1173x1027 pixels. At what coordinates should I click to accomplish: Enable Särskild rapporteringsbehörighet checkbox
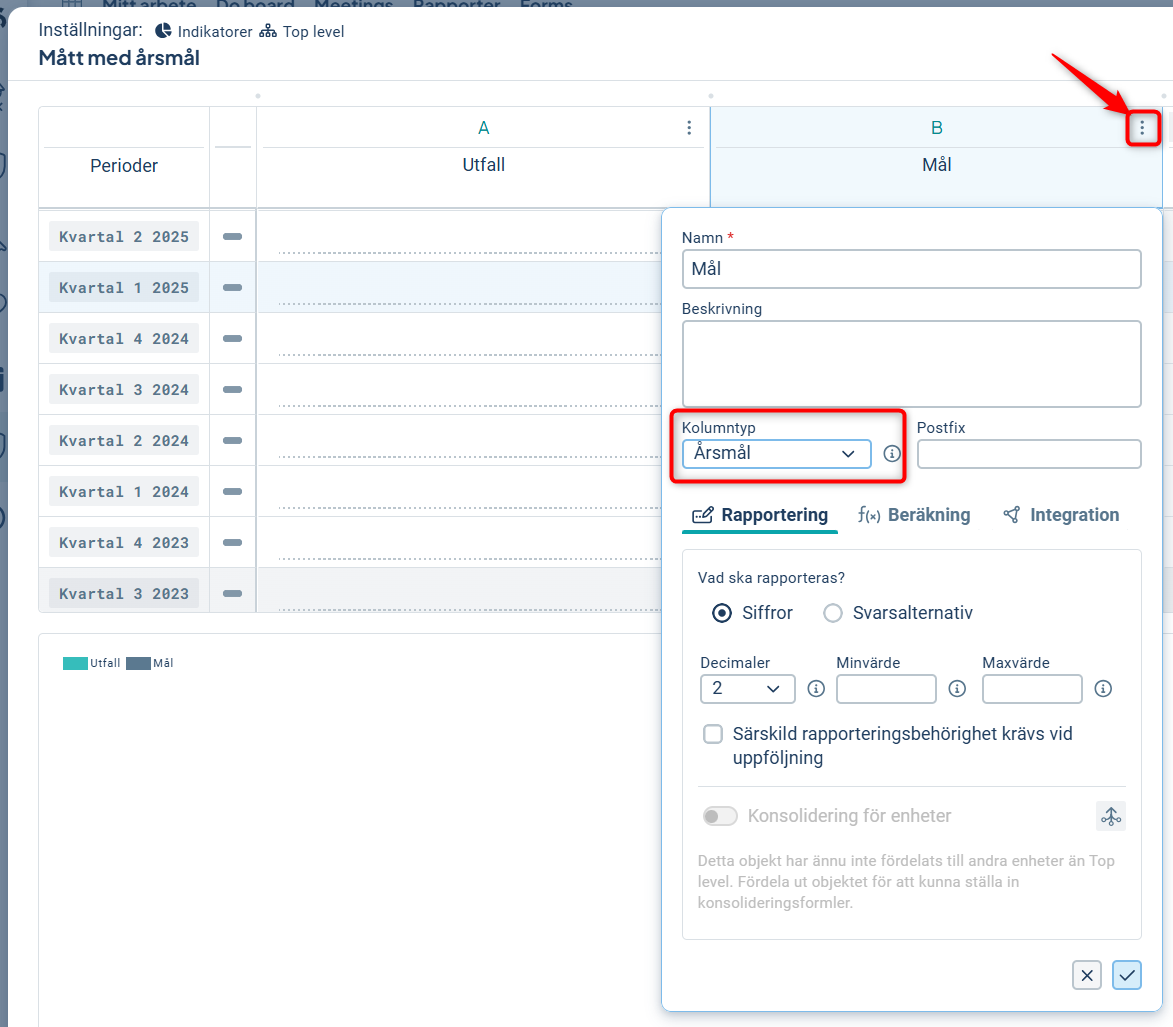[x=713, y=735]
